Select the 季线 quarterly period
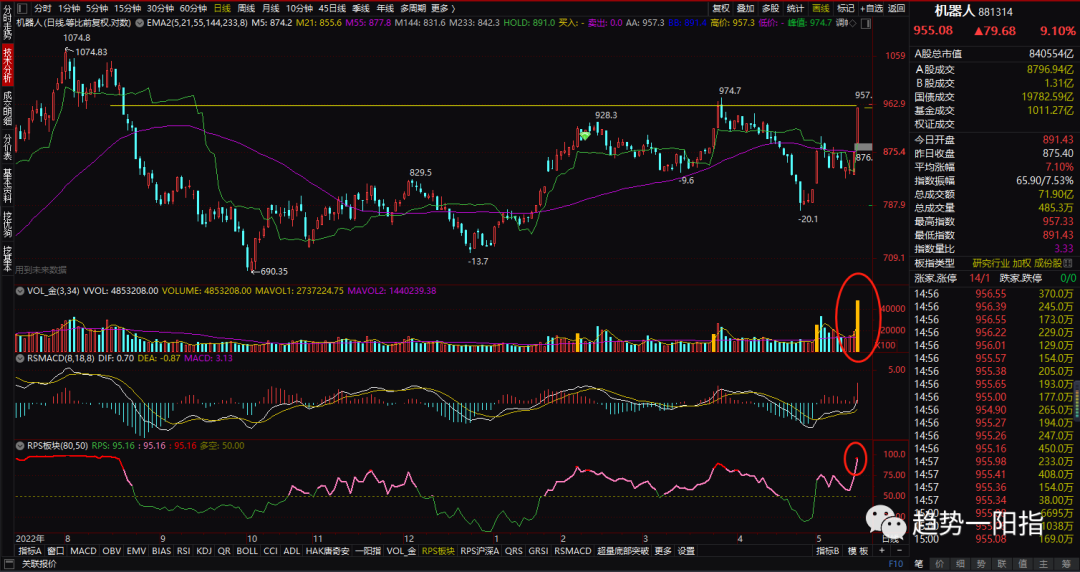This screenshot has width=1080, height=572. coord(360,8)
